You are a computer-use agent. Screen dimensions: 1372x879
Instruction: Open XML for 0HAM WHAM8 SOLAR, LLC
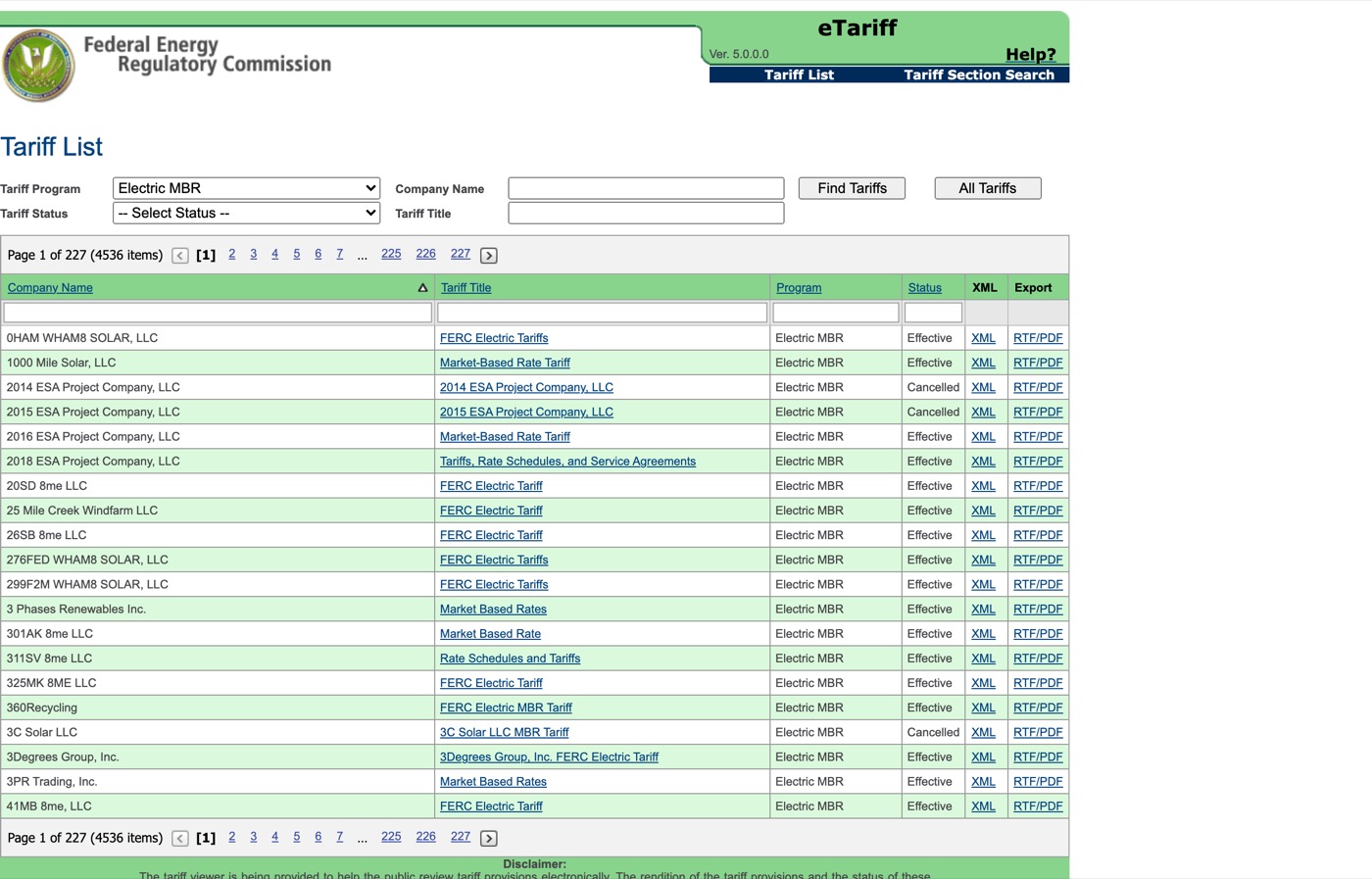click(x=983, y=338)
